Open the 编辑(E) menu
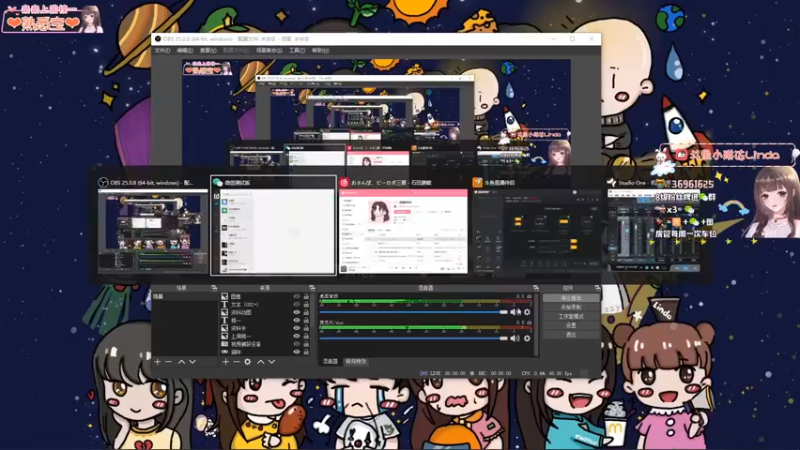This screenshot has height=450, width=800. 185,51
